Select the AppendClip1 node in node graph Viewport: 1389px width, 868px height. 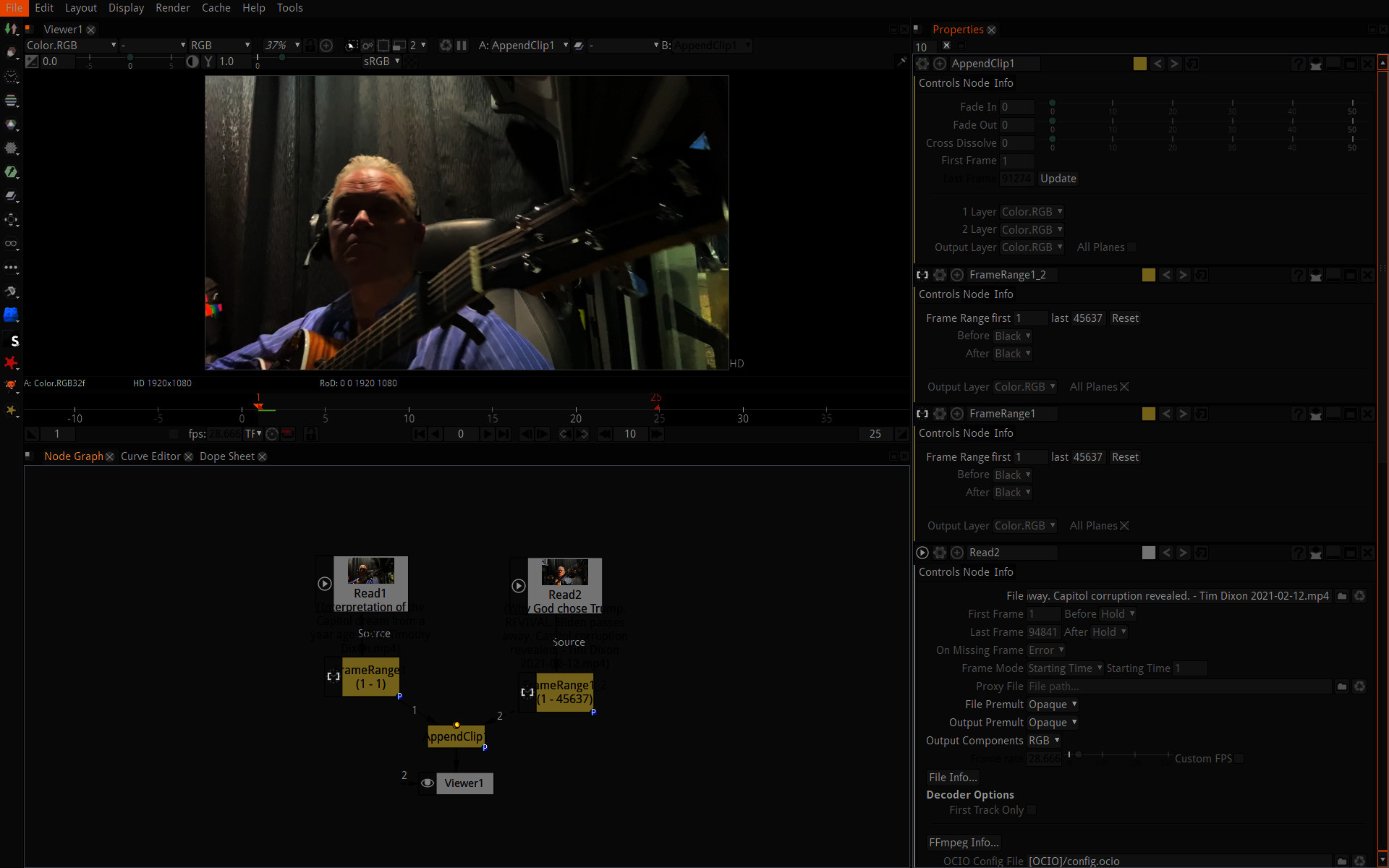456,736
